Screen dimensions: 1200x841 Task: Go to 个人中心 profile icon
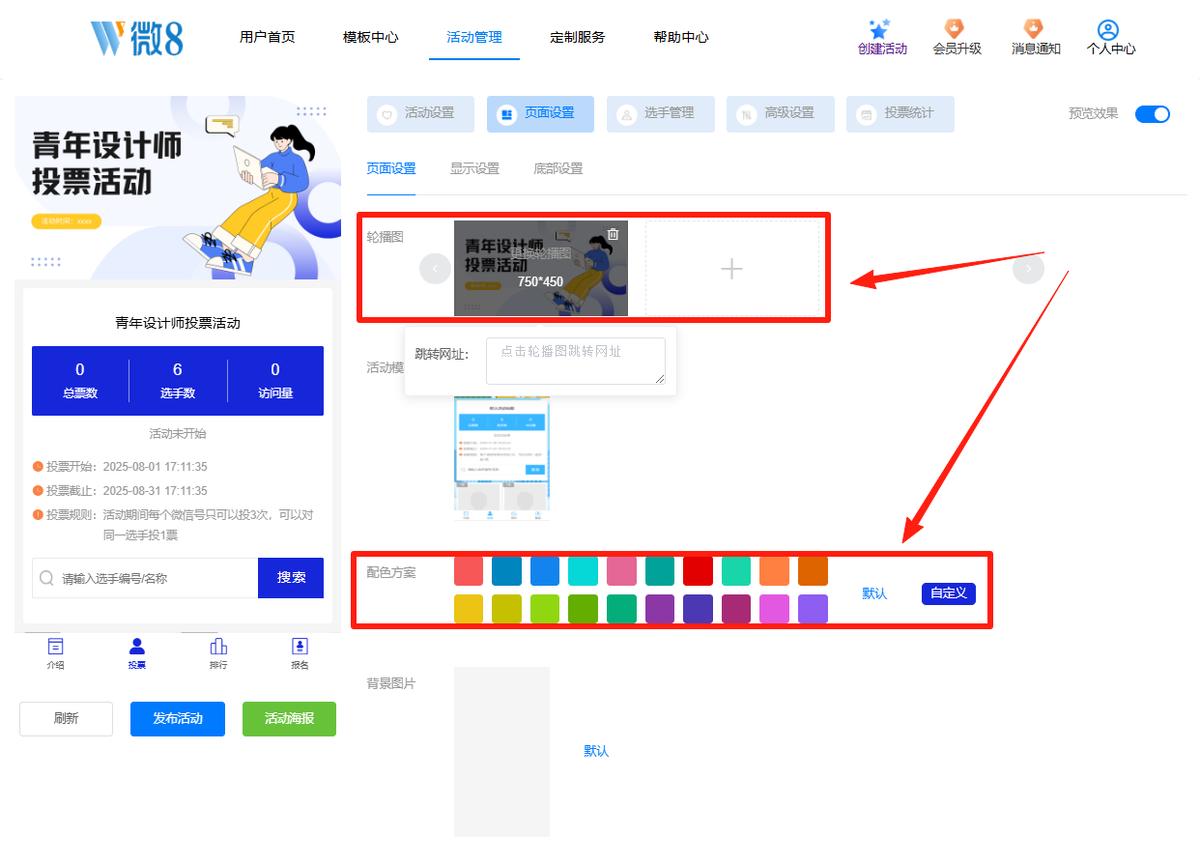[1108, 30]
